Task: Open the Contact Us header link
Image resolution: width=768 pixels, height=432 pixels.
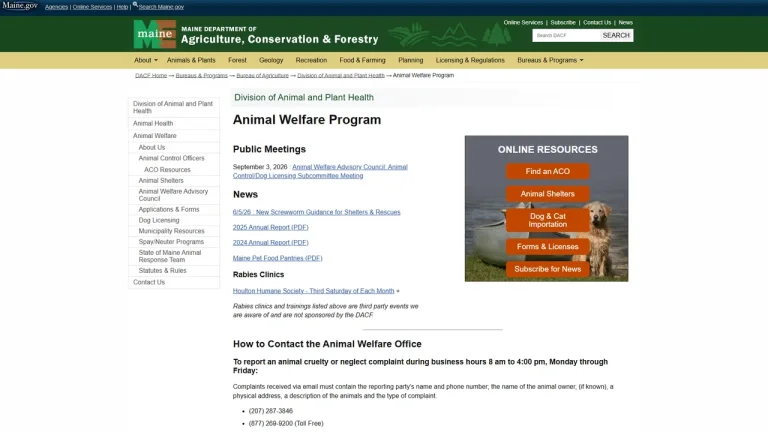Action: pyautogui.click(x=597, y=23)
